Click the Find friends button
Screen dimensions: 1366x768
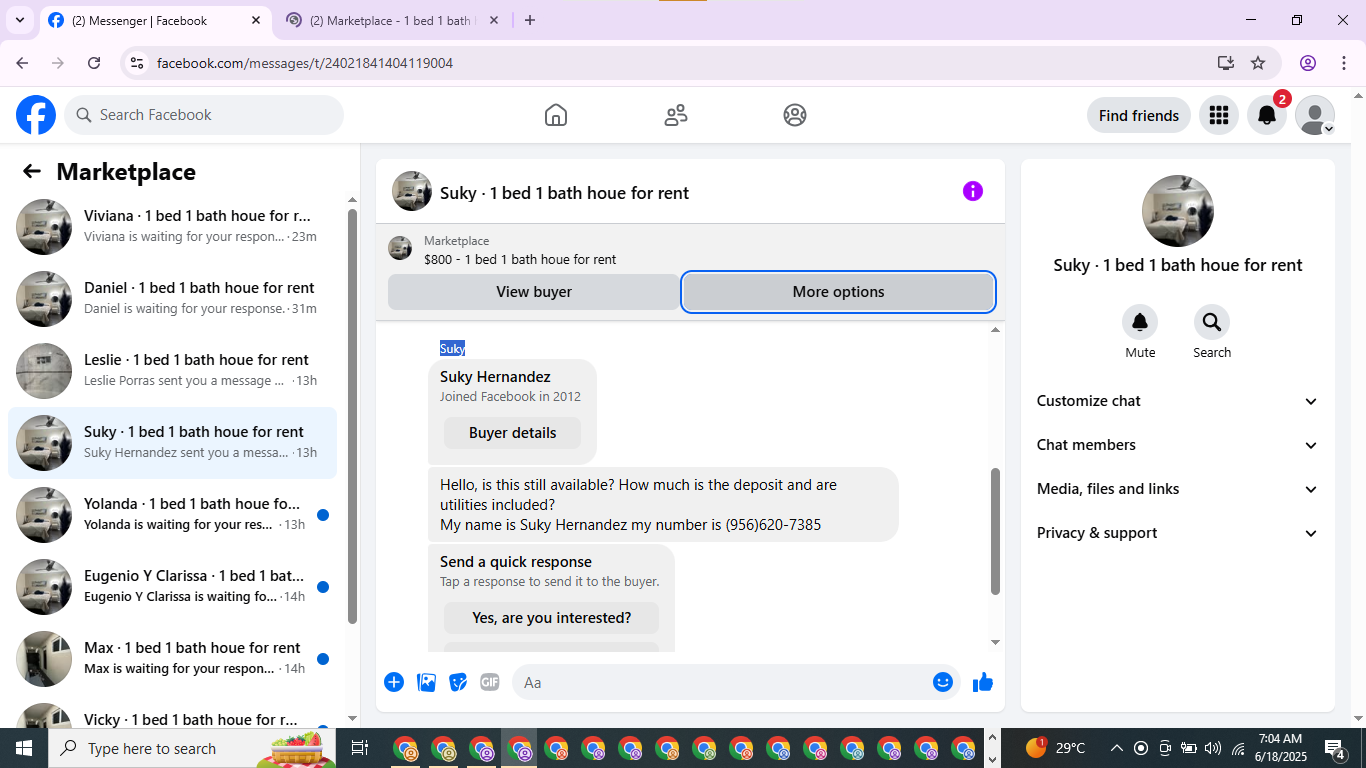[x=1139, y=115]
